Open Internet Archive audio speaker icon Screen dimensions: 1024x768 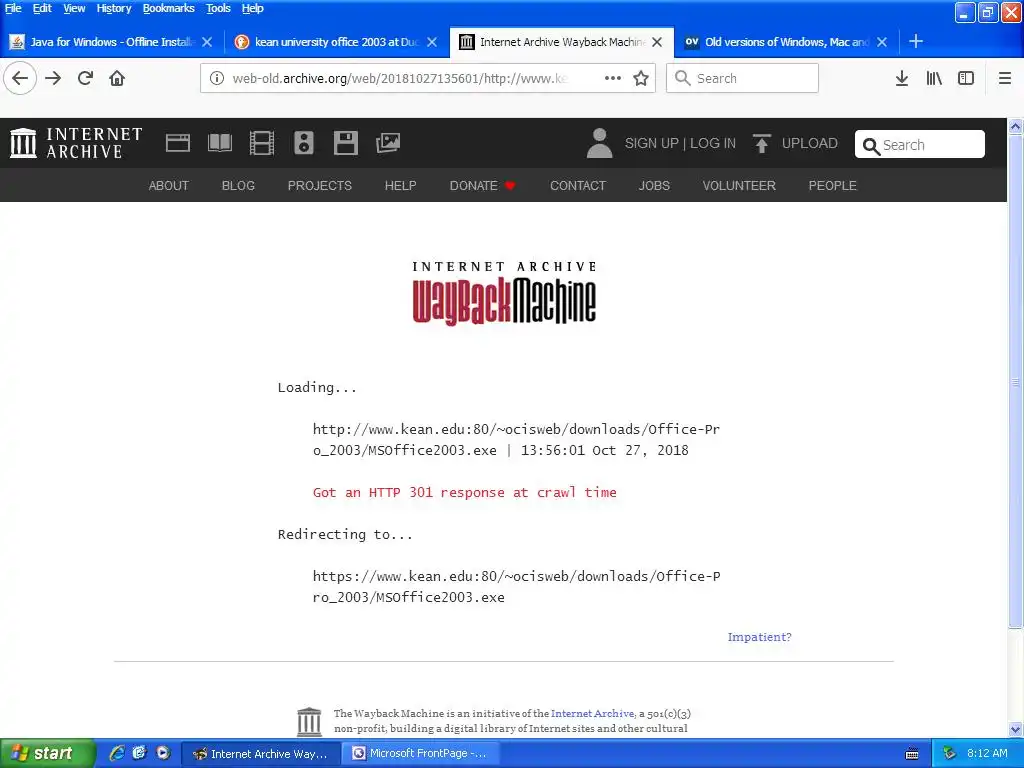tap(304, 143)
